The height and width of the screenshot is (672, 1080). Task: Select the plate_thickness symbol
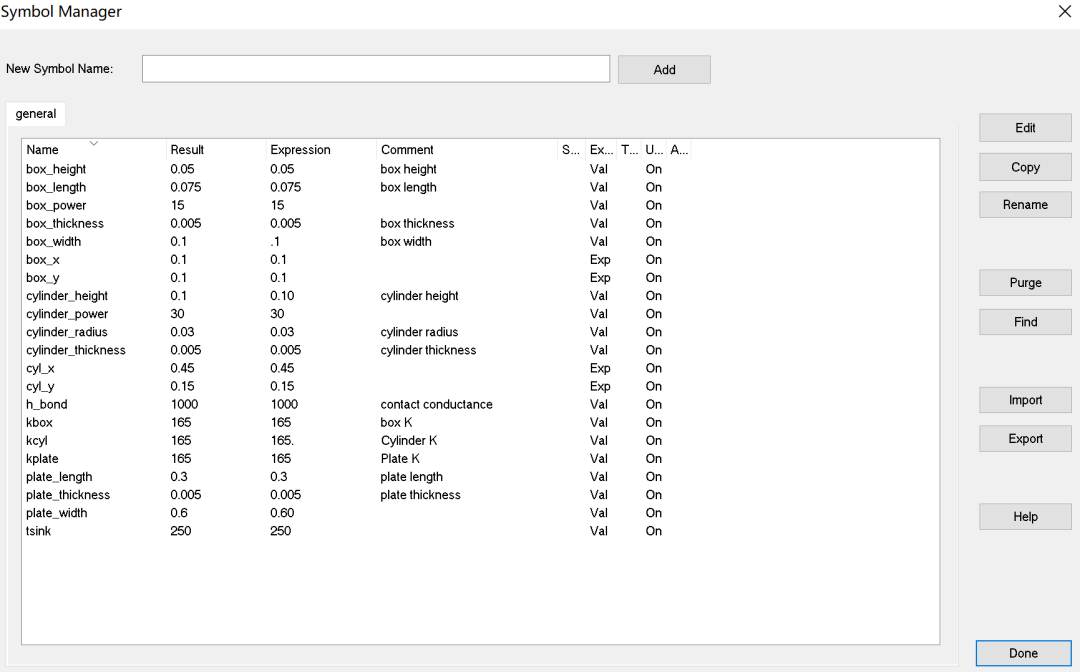pyautogui.click(x=68, y=495)
